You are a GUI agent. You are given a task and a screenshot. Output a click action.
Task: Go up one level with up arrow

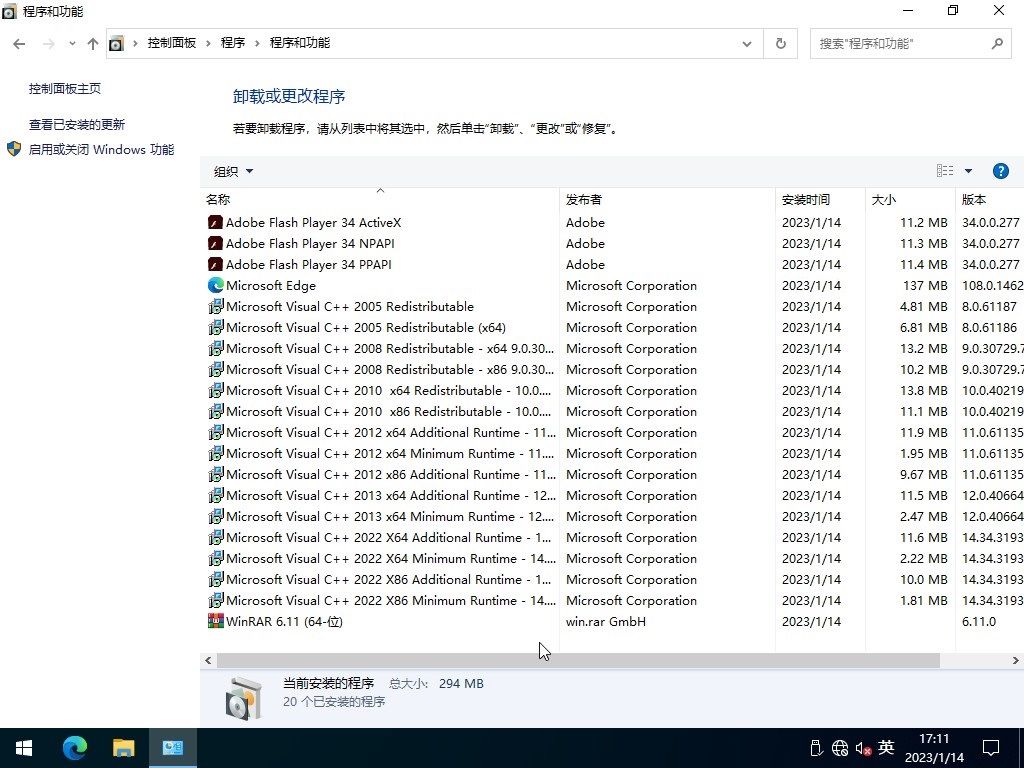tap(93, 44)
